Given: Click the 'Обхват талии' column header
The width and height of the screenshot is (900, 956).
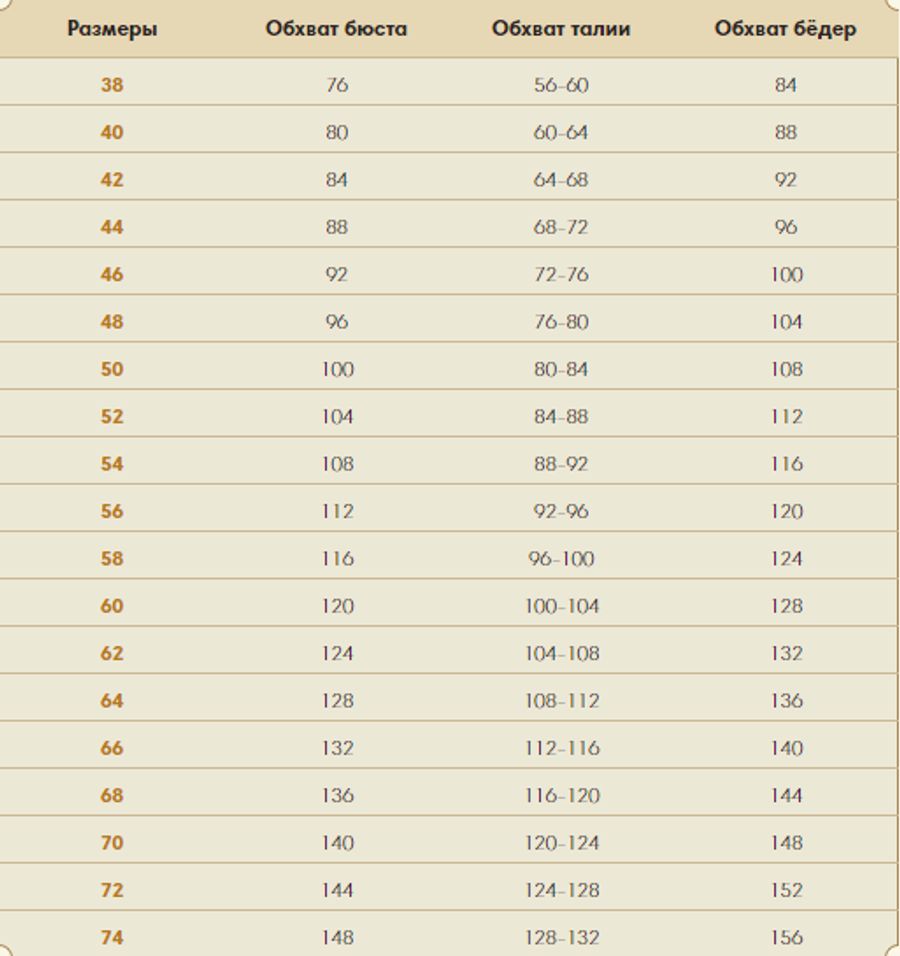Looking at the screenshot, I should tap(561, 29).
